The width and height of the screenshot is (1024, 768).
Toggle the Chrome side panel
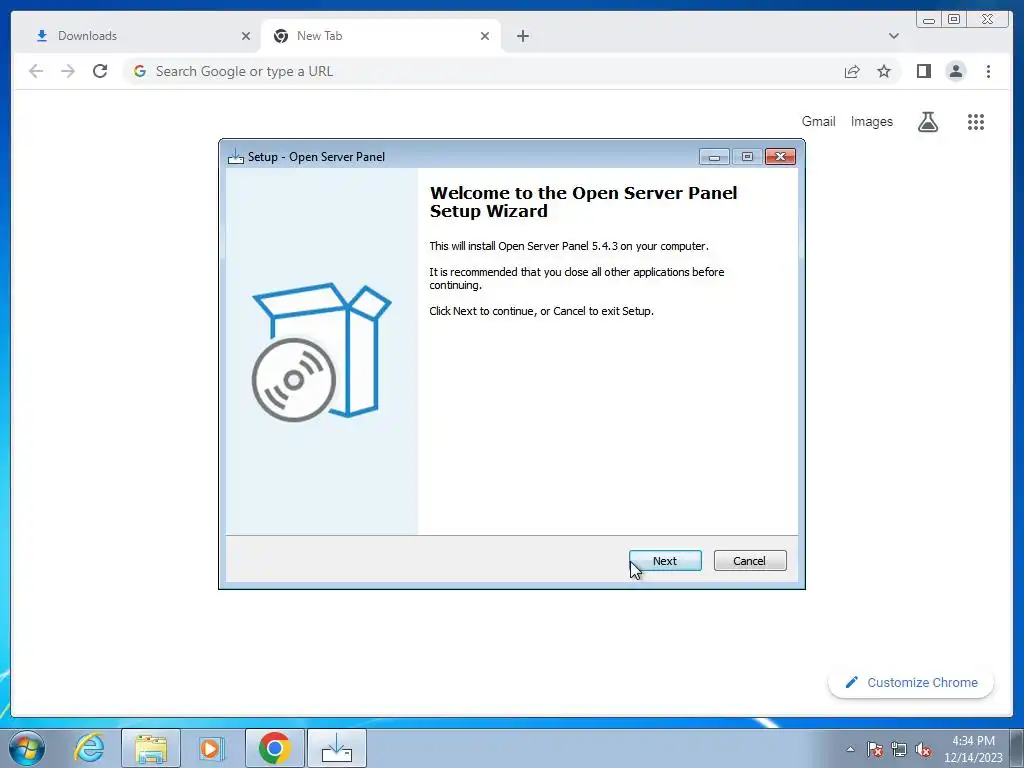pyautogui.click(x=923, y=71)
